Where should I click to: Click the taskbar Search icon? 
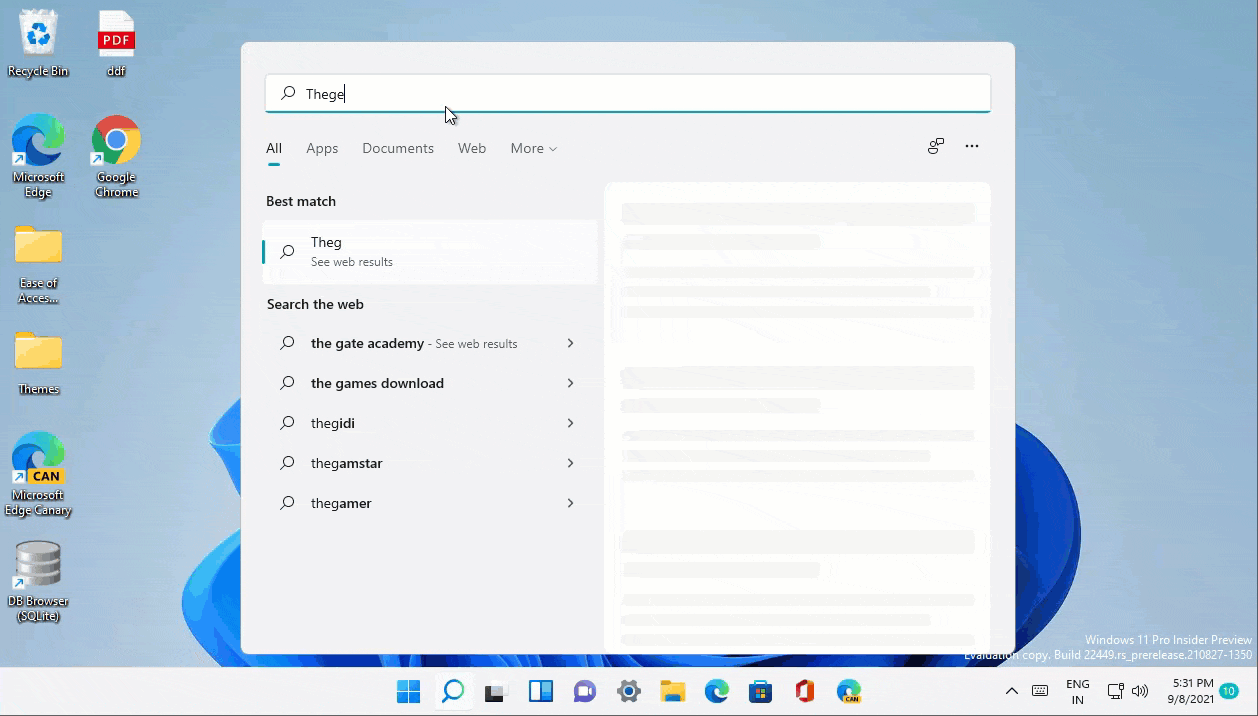pos(452,691)
